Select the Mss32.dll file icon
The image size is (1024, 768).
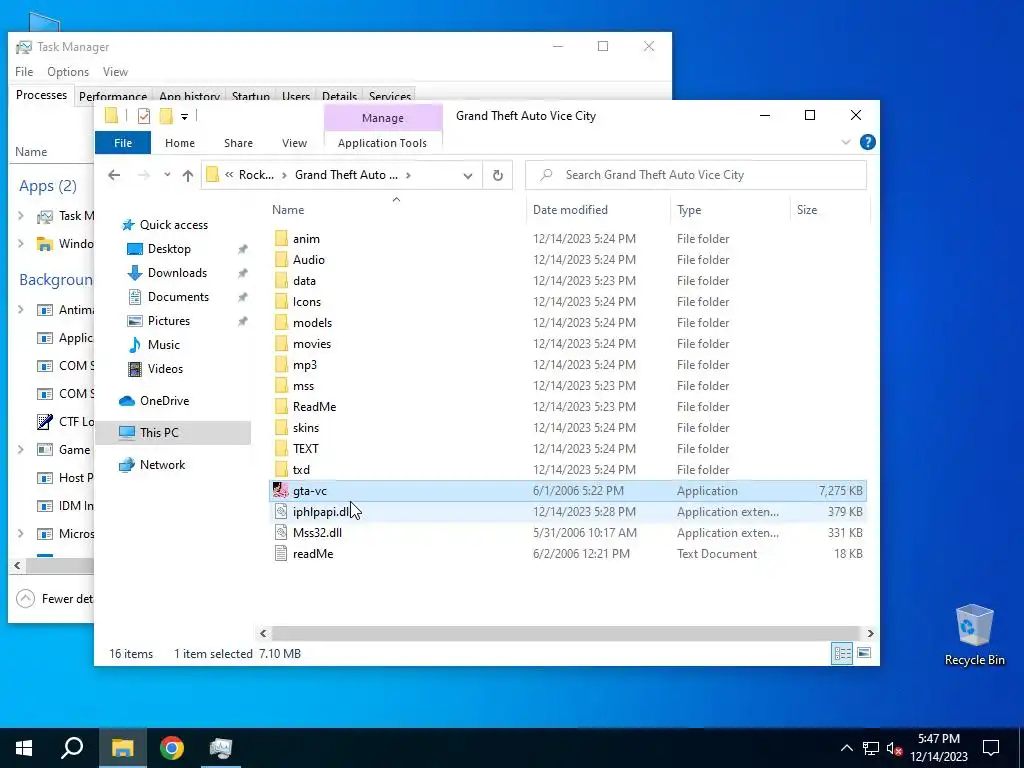pos(281,532)
